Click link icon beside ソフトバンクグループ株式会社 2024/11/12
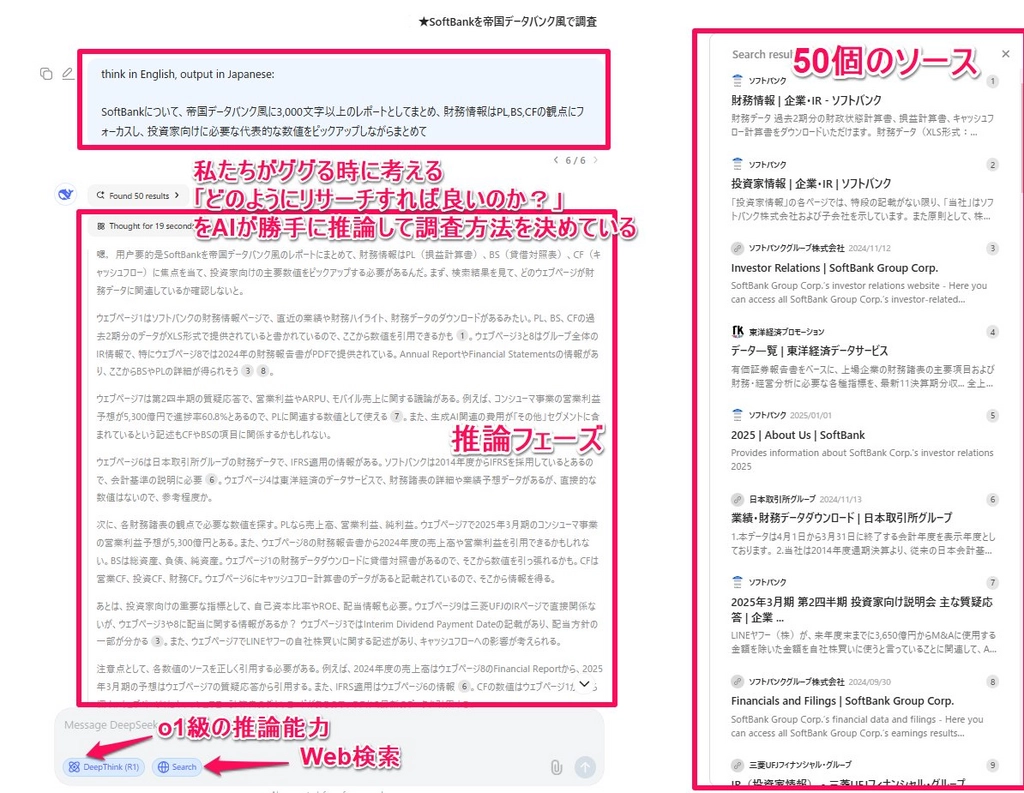Image resolution: width=1024 pixels, height=793 pixels. [x=737, y=248]
